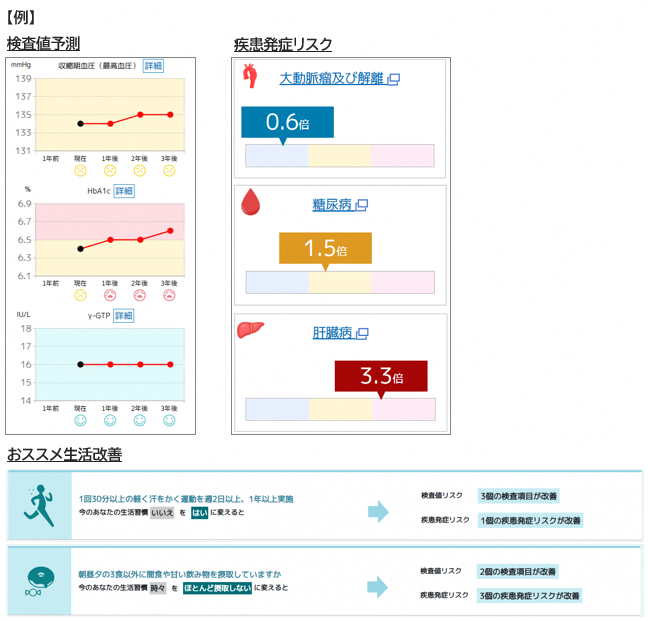Click the exercise recommendation text about 1回30分以上
The height and width of the screenshot is (621, 648).
(x=186, y=499)
